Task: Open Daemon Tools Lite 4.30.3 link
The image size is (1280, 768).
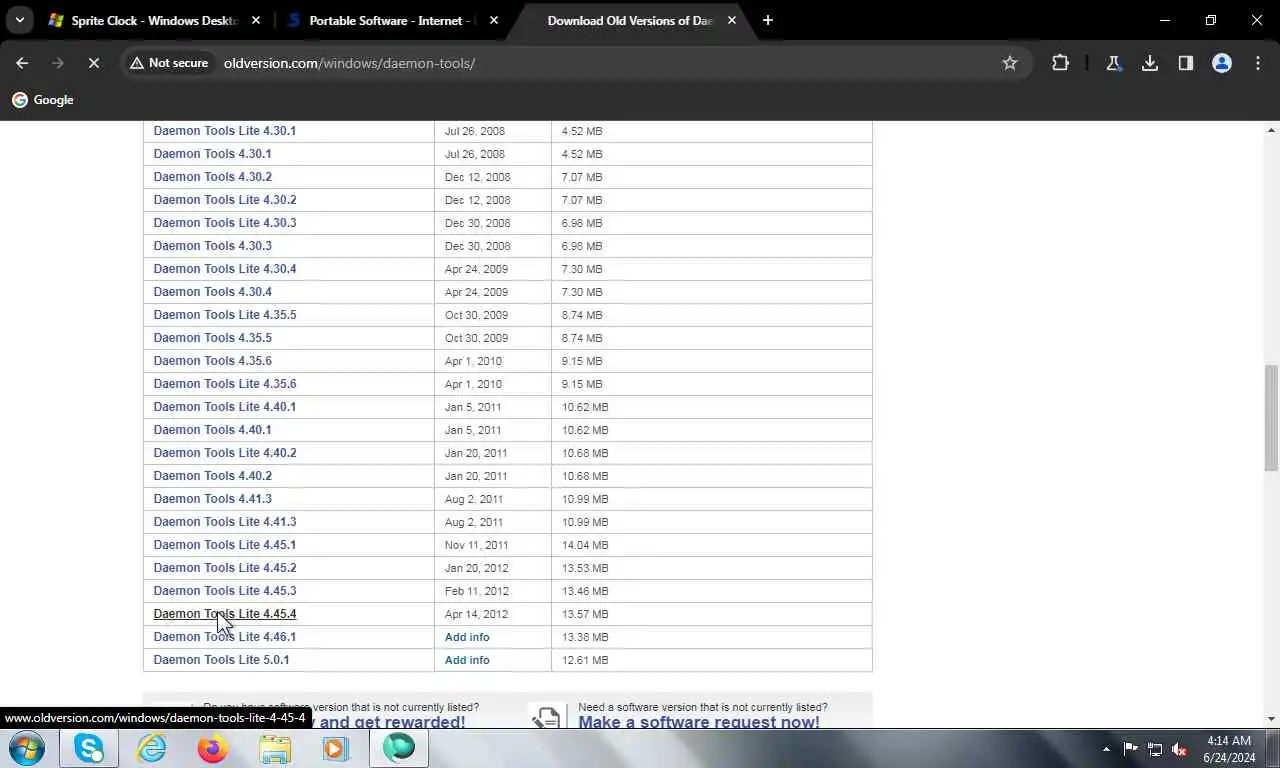Action: click(225, 223)
